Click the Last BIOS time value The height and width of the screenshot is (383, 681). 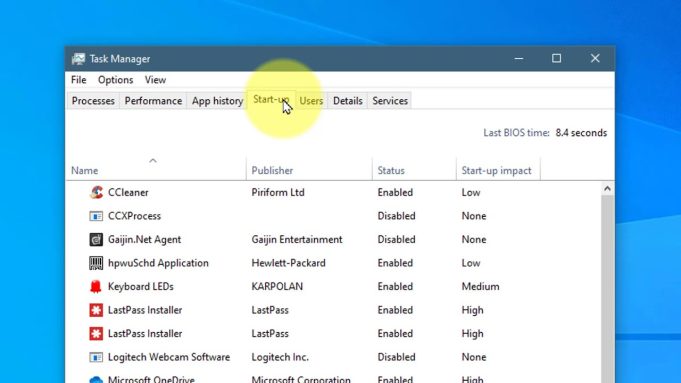click(x=581, y=133)
